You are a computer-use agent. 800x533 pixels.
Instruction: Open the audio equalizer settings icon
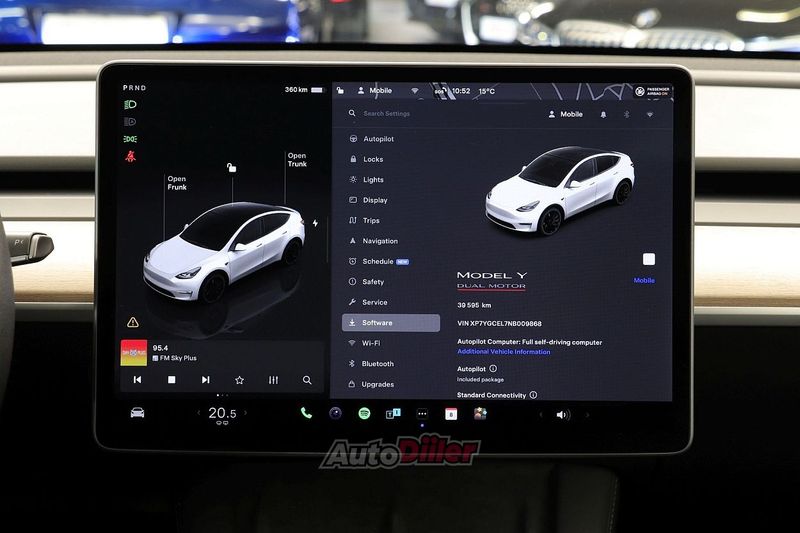[273, 380]
